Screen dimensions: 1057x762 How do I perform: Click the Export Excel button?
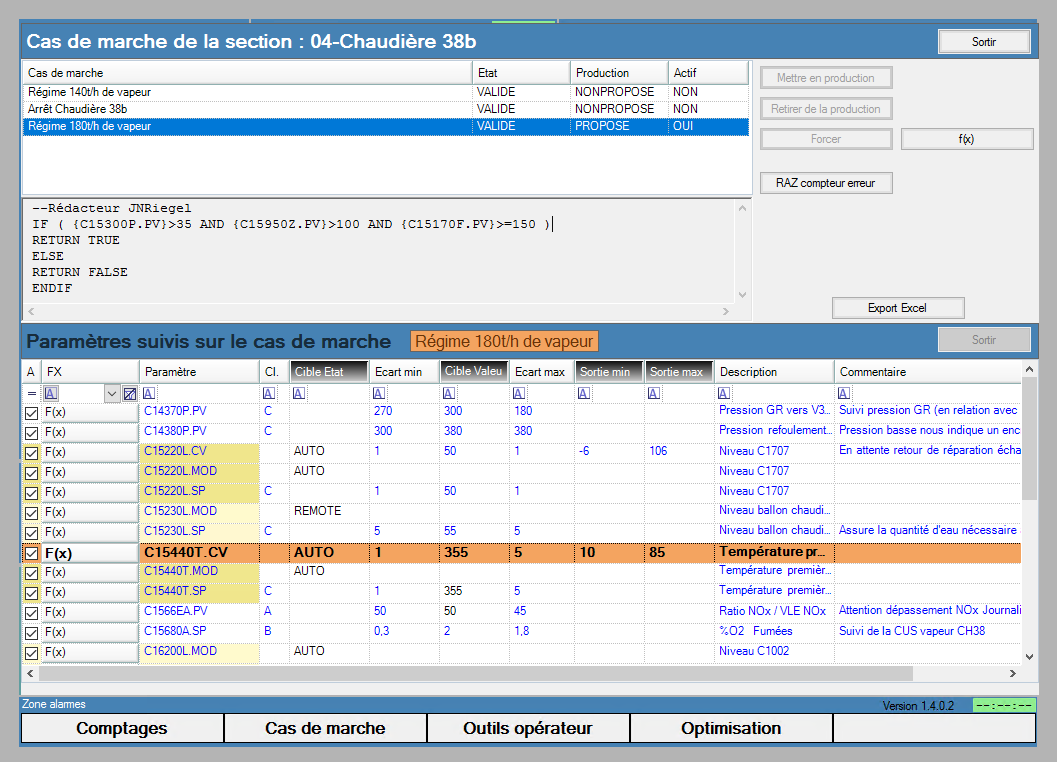pos(898,308)
